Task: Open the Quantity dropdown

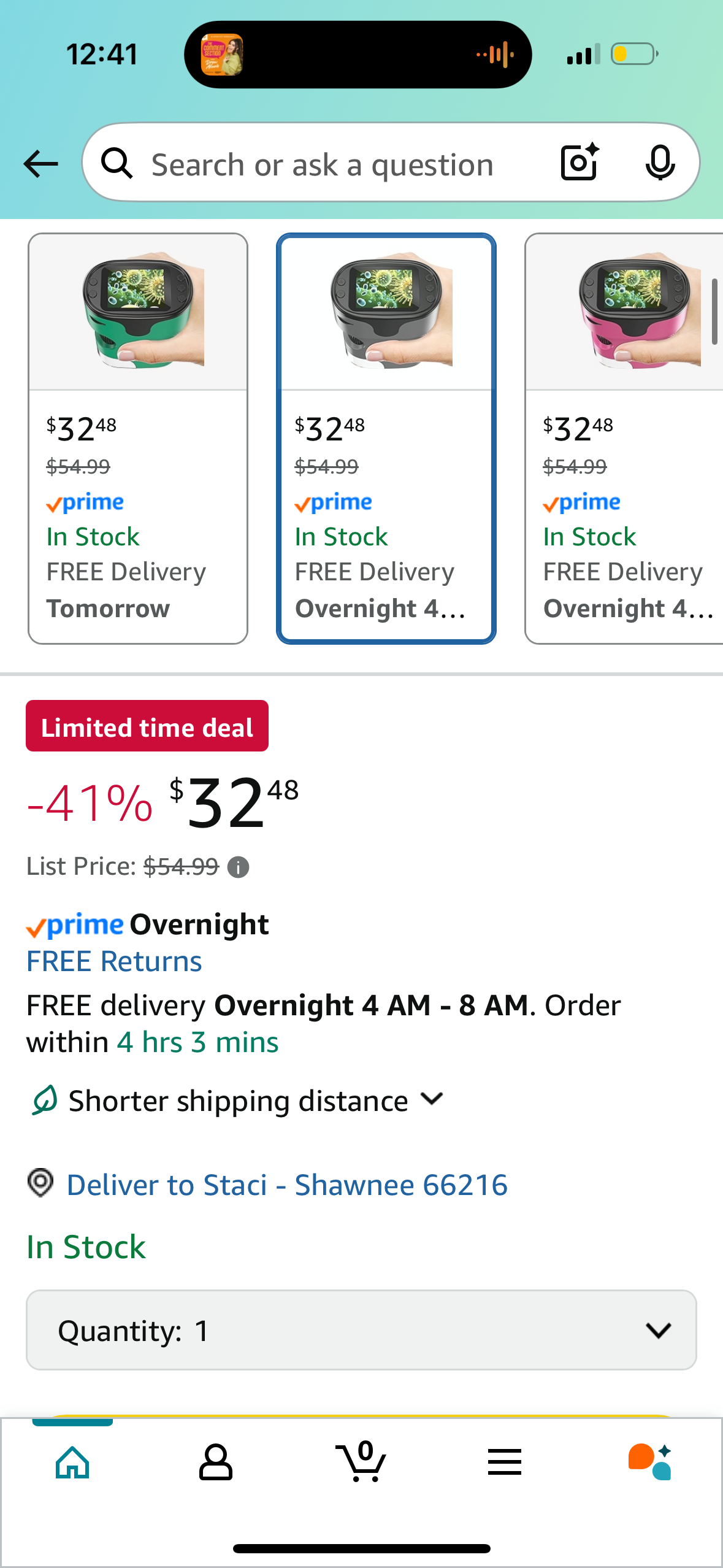Action: [x=361, y=1330]
